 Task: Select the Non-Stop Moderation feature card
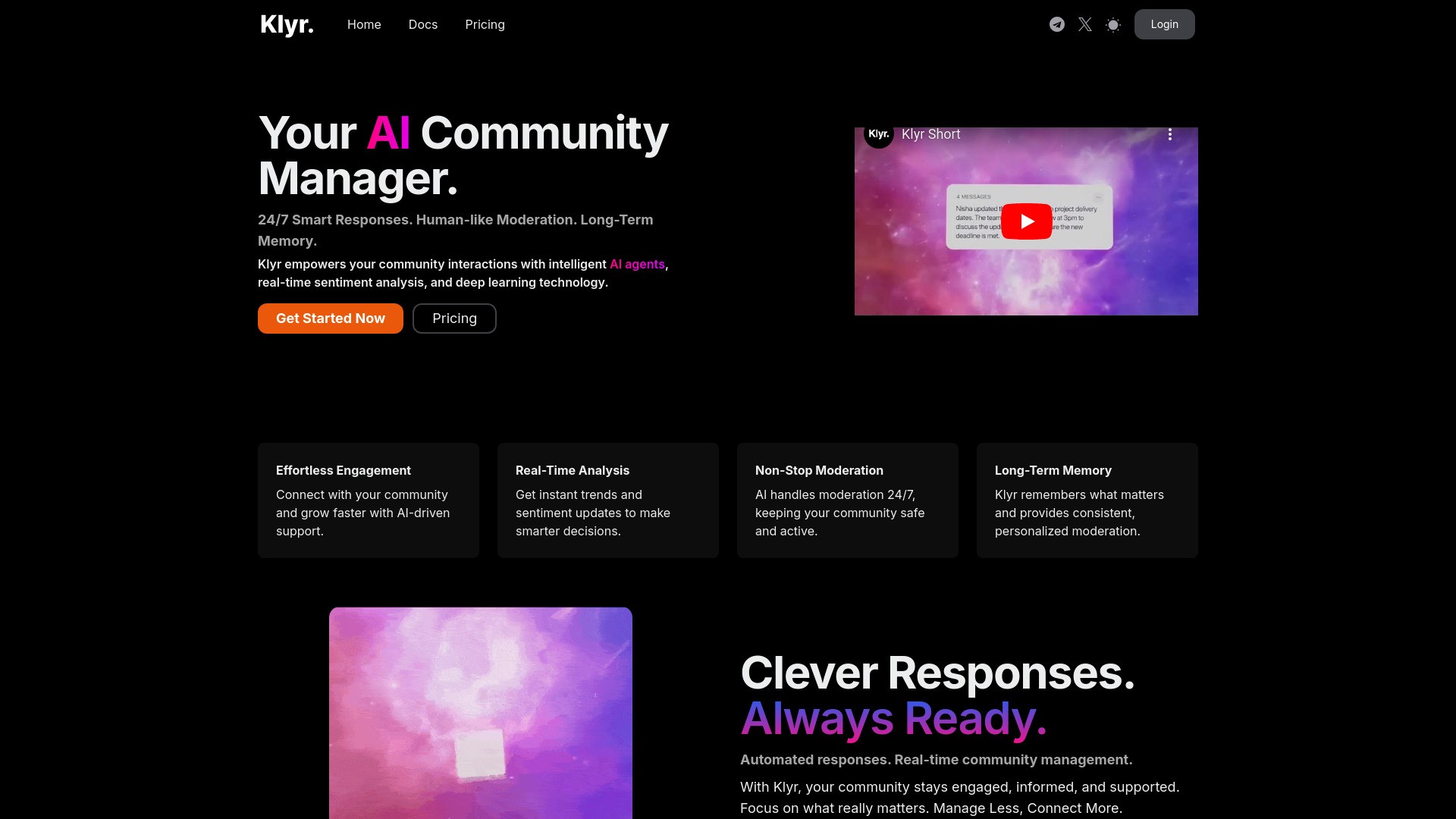(848, 500)
